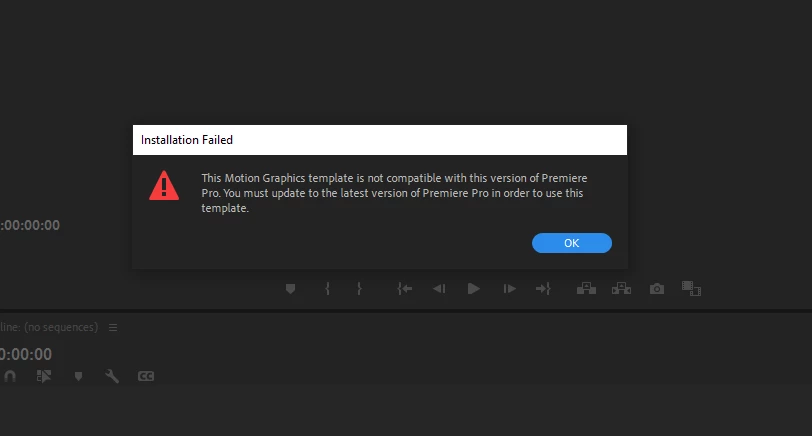Viewport: 812px width, 436px height.
Task: Add marker in the timeline panel
Action: coord(78,376)
